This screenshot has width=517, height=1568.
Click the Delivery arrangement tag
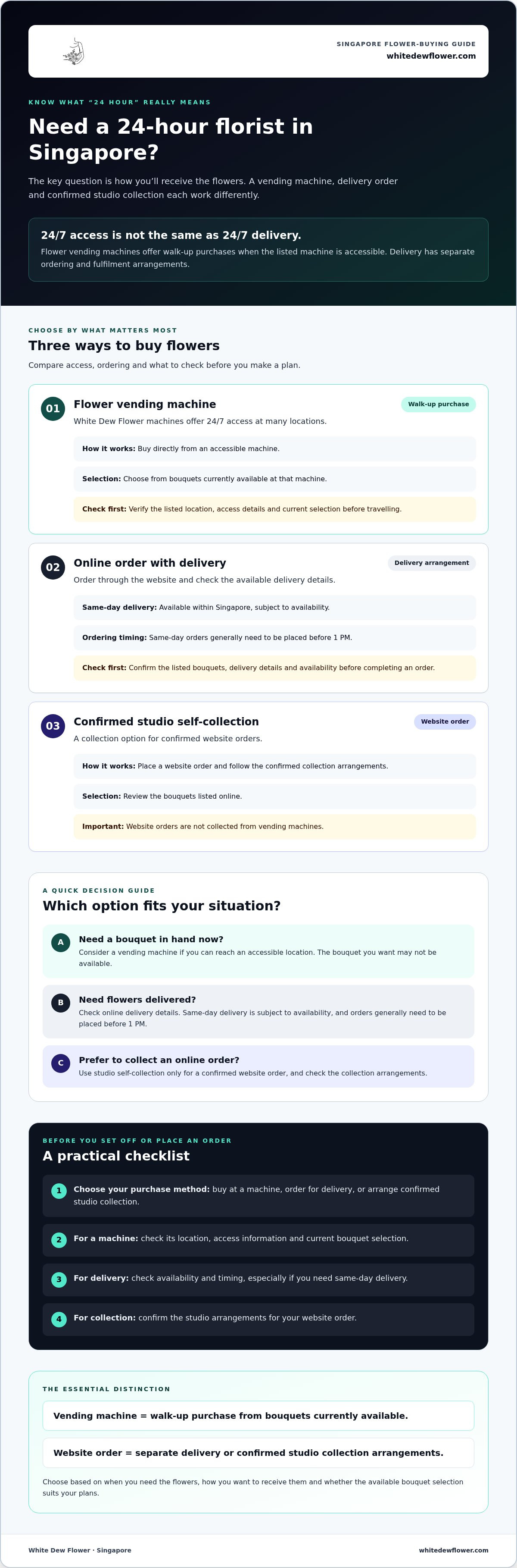click(431, 563)
